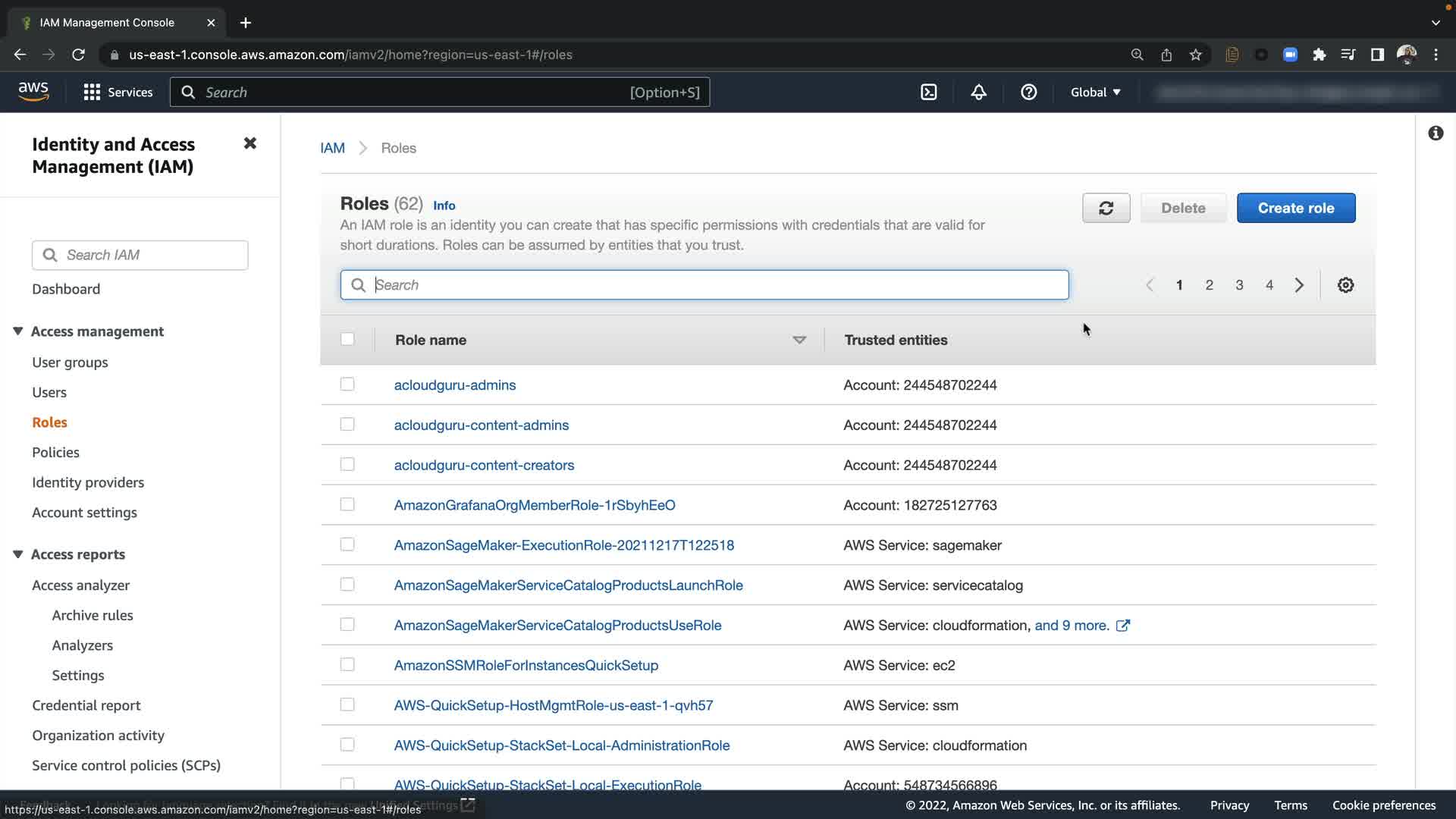The image size is (1456, 819).
Task: Open the acloudguru-content-creators role link
Action: (x=484, y=466)
